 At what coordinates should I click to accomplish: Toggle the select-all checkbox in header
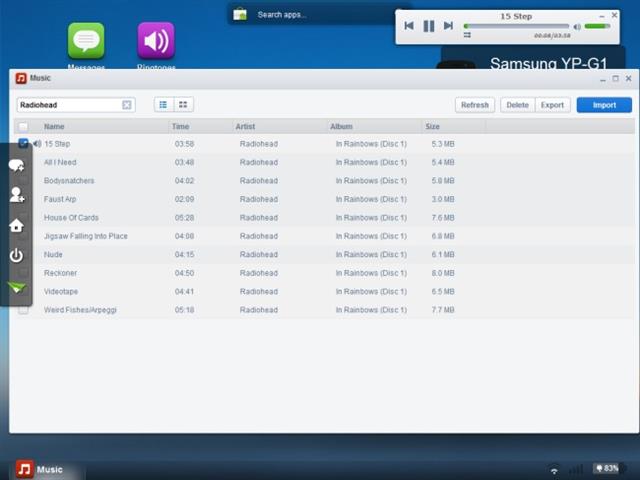click(x=24, y=127)
